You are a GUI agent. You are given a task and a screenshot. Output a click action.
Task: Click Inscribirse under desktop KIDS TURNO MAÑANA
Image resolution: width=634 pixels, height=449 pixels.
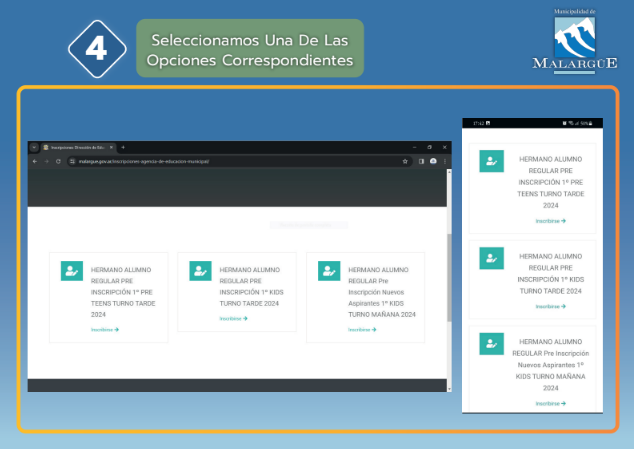coord(362,329)
